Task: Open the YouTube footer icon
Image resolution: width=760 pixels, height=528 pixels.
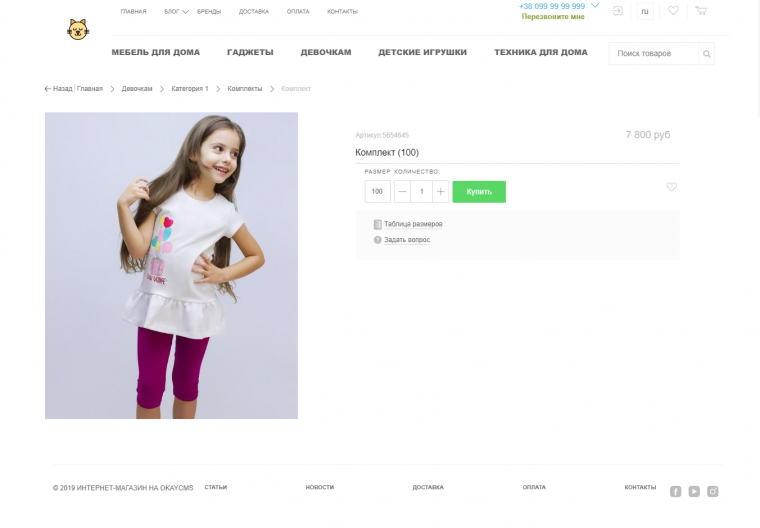Action: point(694,492)
